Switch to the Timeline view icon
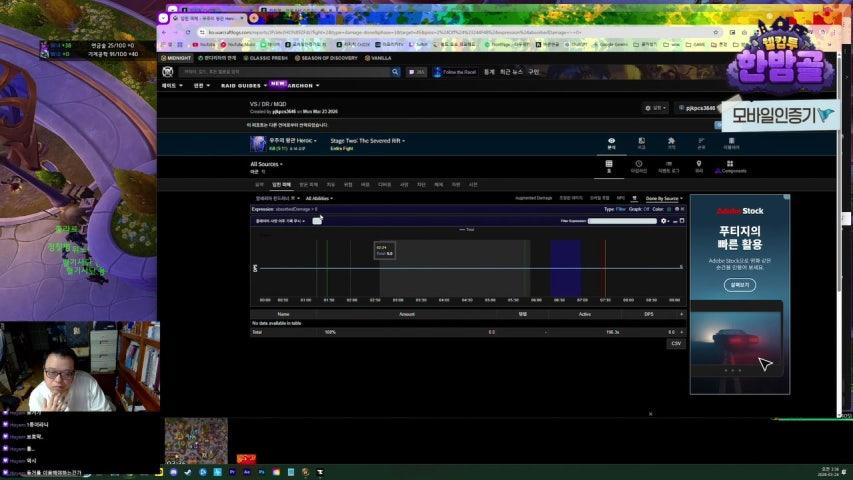853x480 pixels. (x=639, y=166)
